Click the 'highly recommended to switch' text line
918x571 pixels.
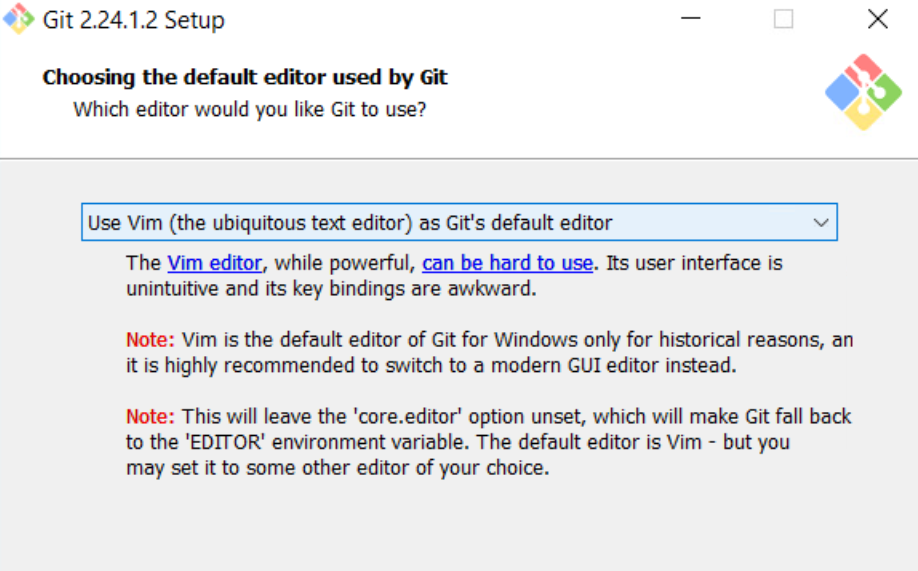(x=430, y=366)
